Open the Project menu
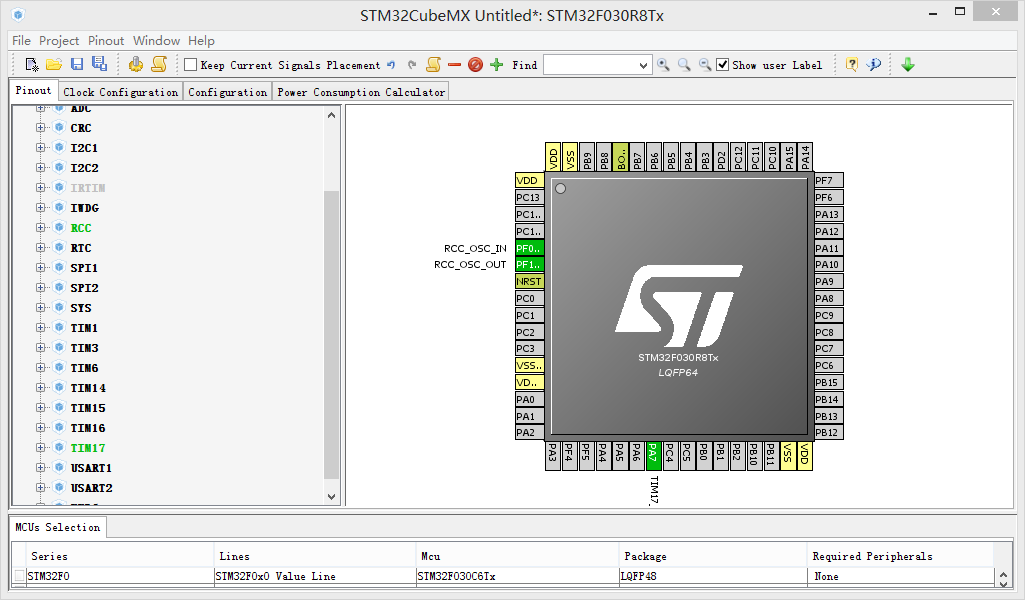 point(59,41)
